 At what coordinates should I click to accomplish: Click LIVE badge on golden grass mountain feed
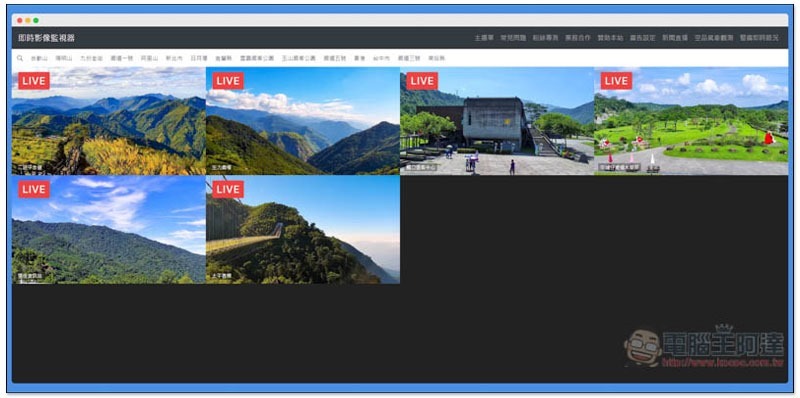point(34,81)
